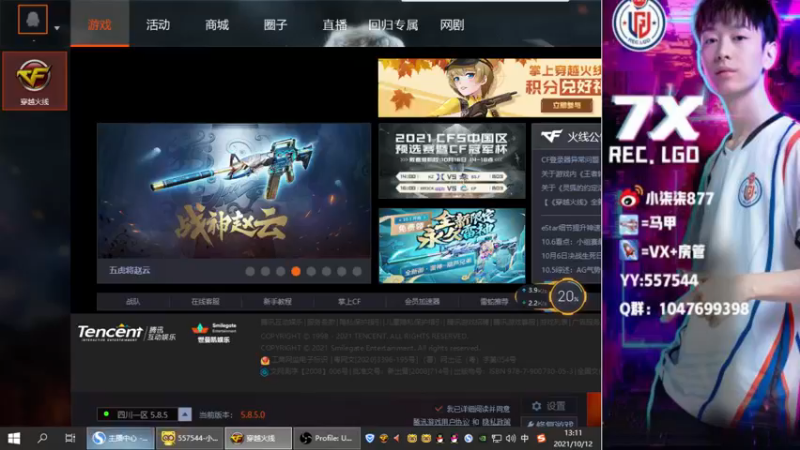The height and width of the screenshot is (450, 800).
Task: Click the taskbar search magnifier icon
Action: click(42, 438)
